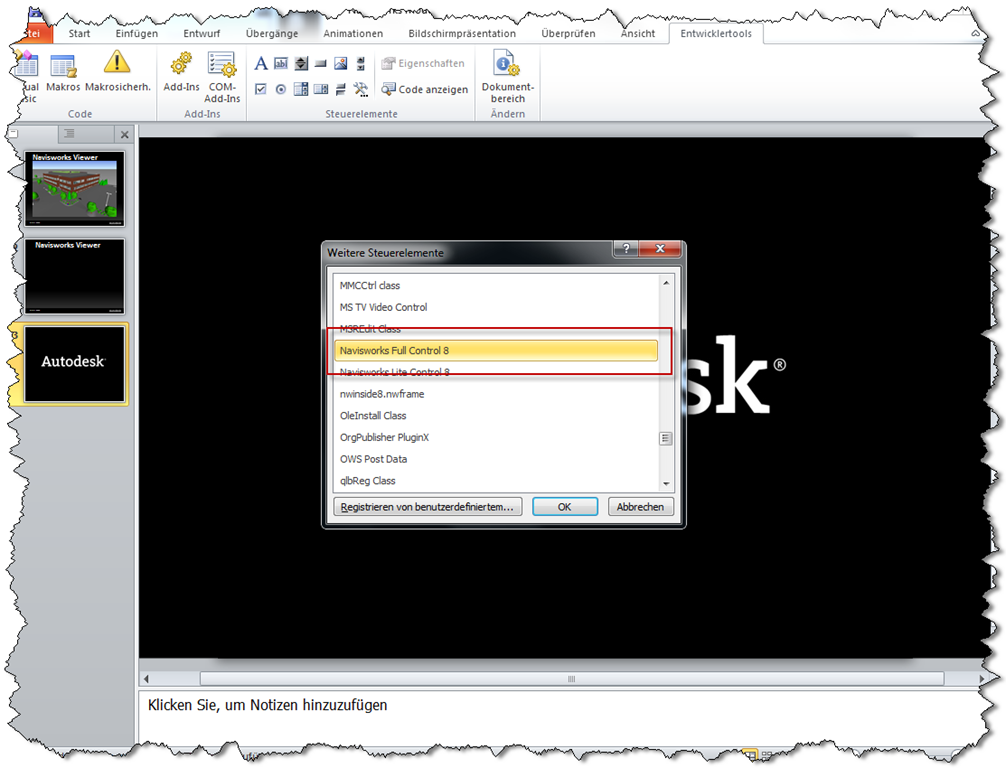This screenshot has height=768, width=1006.
Task: Click Code anzeigen in Steuerelemente
Action: click(424, 89)
